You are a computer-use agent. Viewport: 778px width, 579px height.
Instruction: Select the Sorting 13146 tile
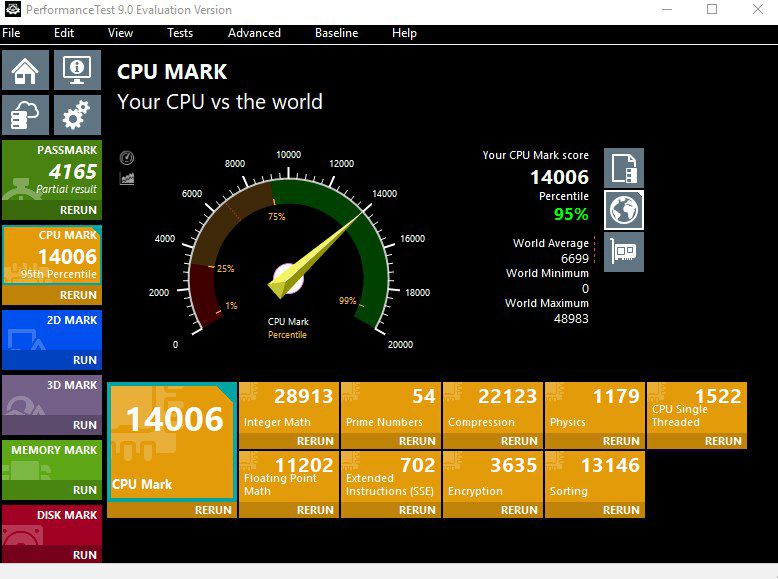[595, 477]
